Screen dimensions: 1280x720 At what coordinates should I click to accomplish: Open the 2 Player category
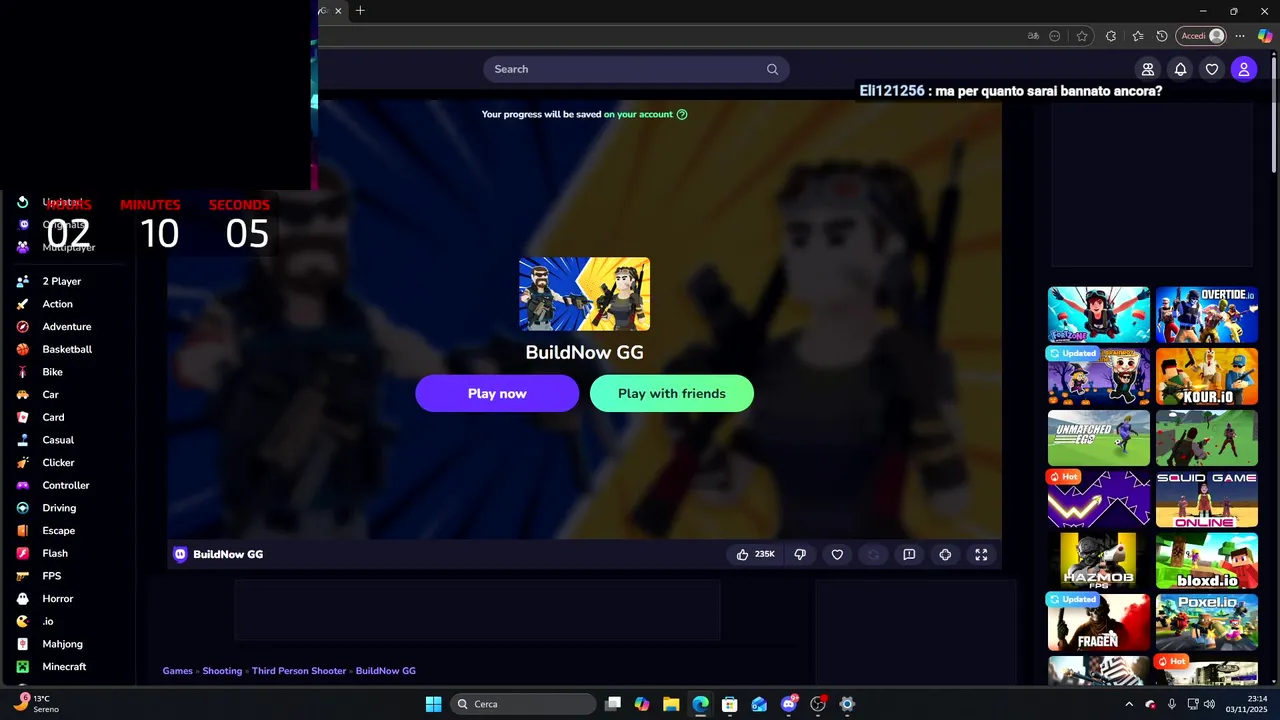61,281
